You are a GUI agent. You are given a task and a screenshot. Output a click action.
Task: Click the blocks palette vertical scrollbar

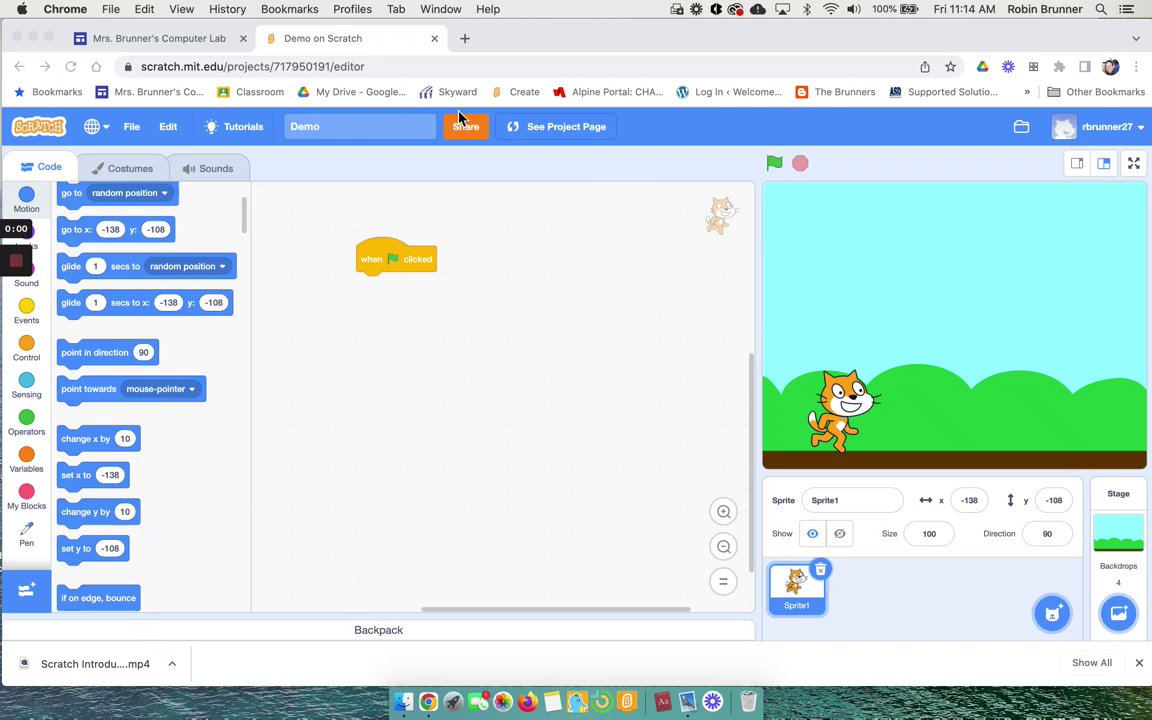[244, 215]
